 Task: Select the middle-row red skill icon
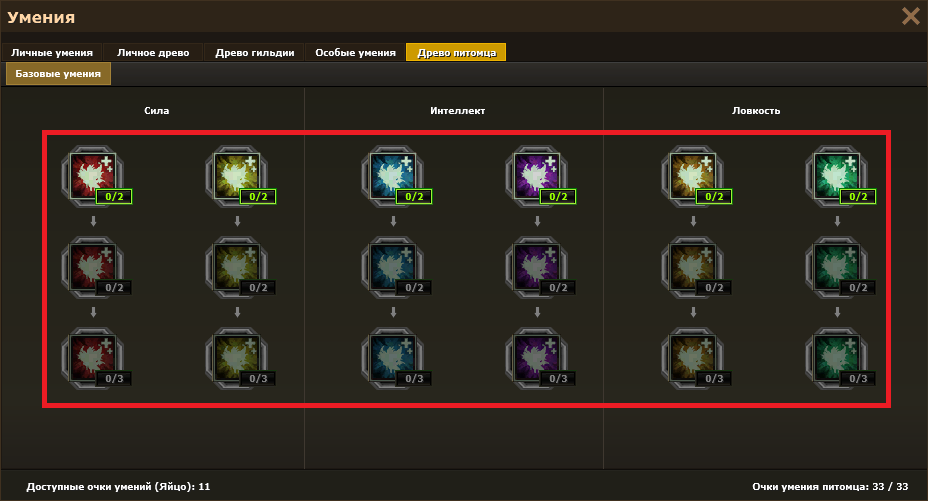coord(93,267)
